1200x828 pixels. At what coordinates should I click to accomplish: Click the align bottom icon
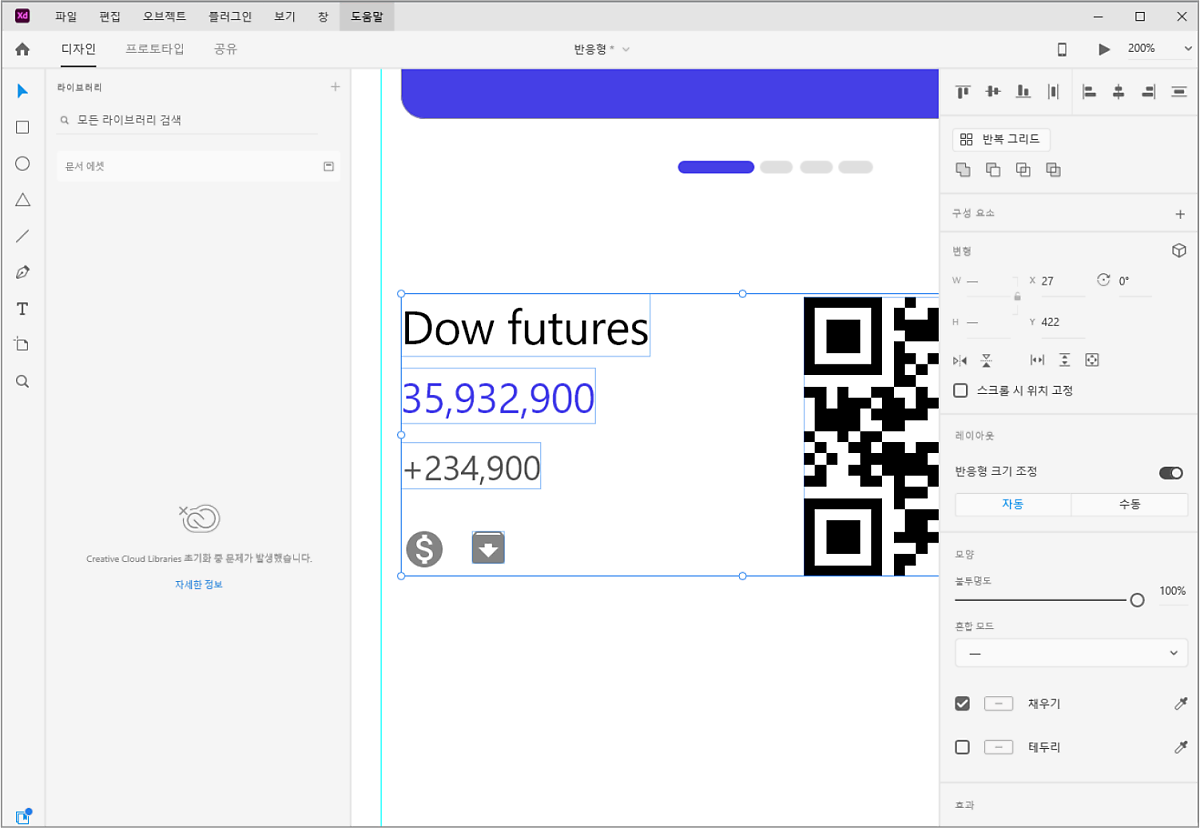pos(1023,91)
